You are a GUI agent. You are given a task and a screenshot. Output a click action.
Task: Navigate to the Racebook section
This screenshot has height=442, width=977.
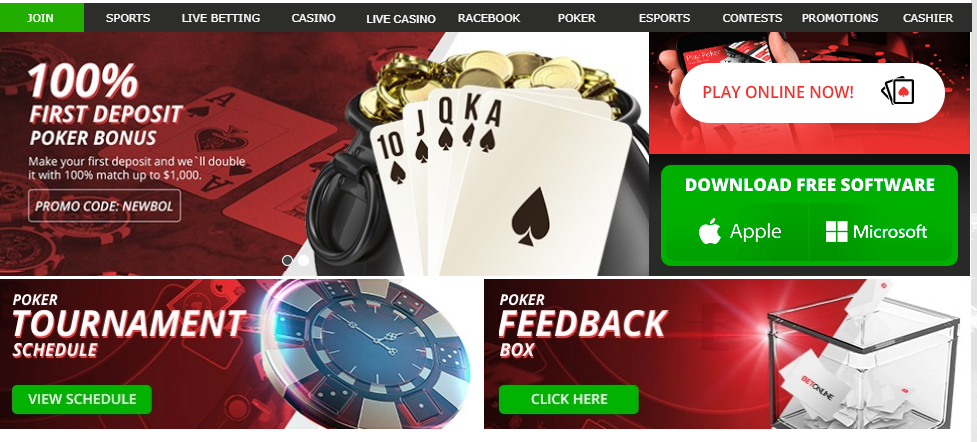488,18
